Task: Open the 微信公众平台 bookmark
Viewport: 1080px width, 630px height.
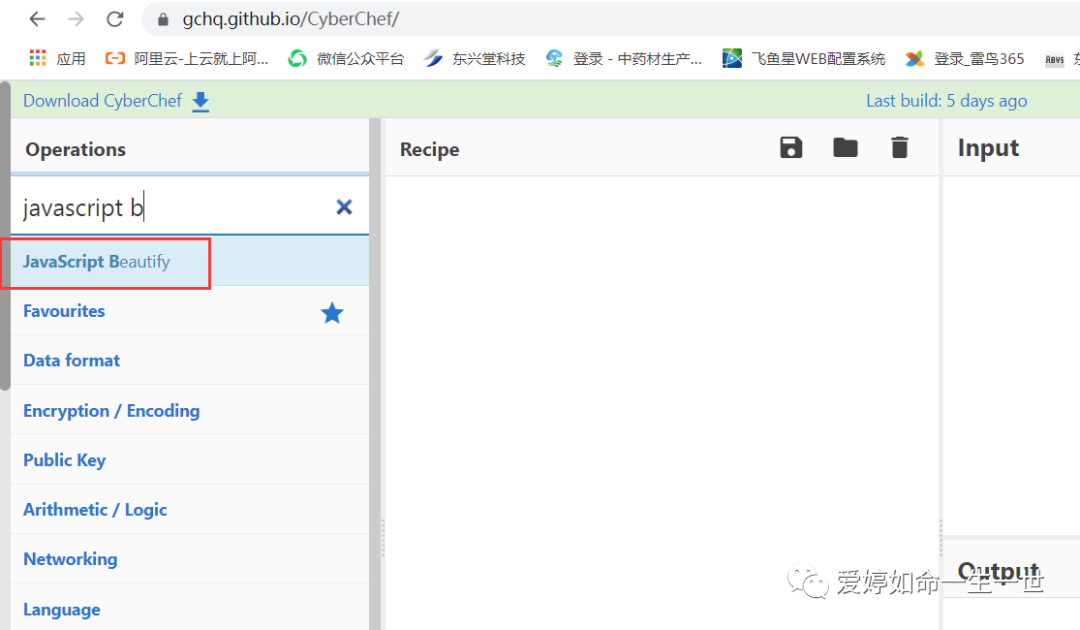Action: pos(346,59)
